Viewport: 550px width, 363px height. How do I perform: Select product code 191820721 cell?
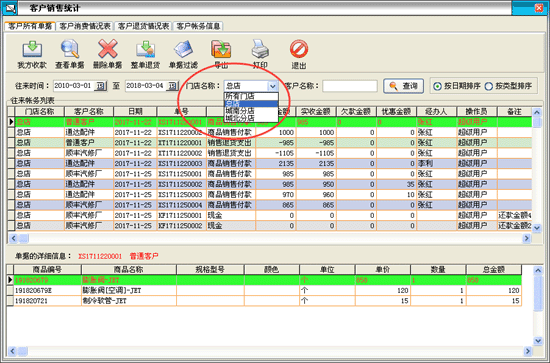point(47,301)
